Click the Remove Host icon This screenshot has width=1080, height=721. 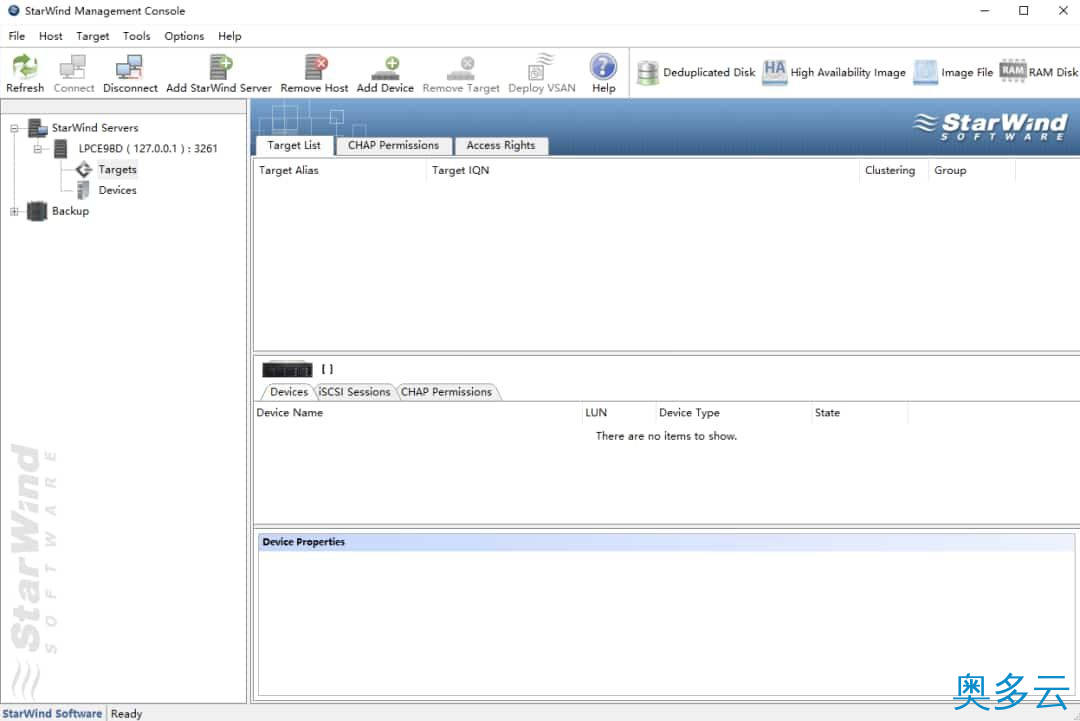(x=315, y=67)
